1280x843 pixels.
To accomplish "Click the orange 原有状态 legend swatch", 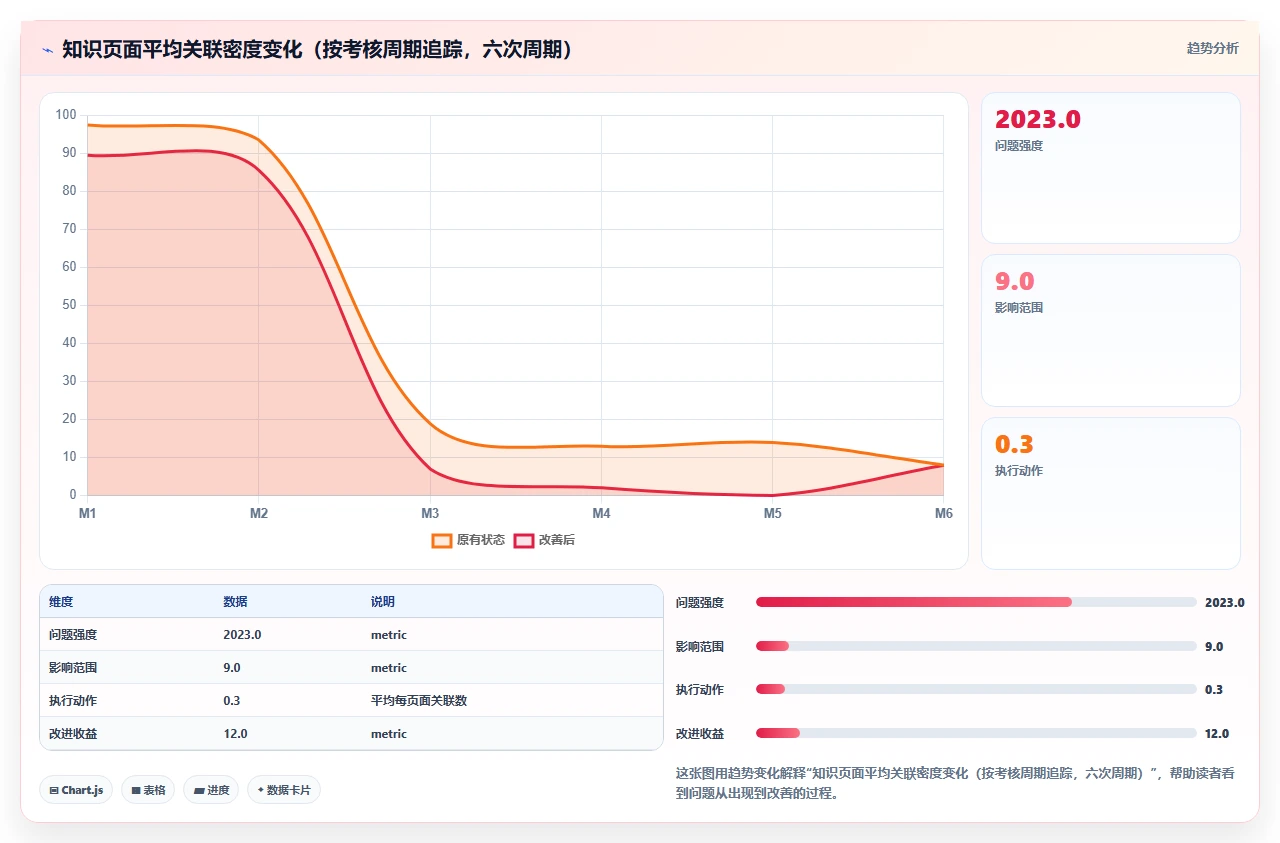I will click(x=441, y=540).
